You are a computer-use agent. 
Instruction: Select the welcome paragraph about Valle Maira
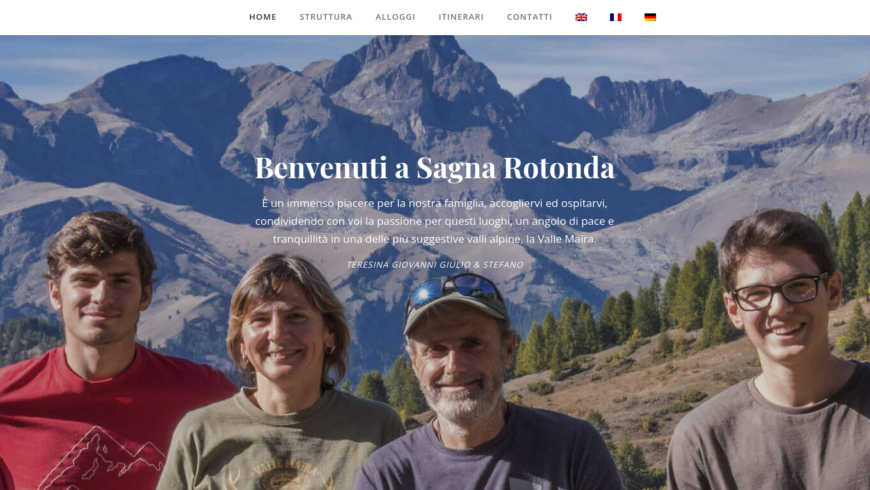click(x=434, y=221)
